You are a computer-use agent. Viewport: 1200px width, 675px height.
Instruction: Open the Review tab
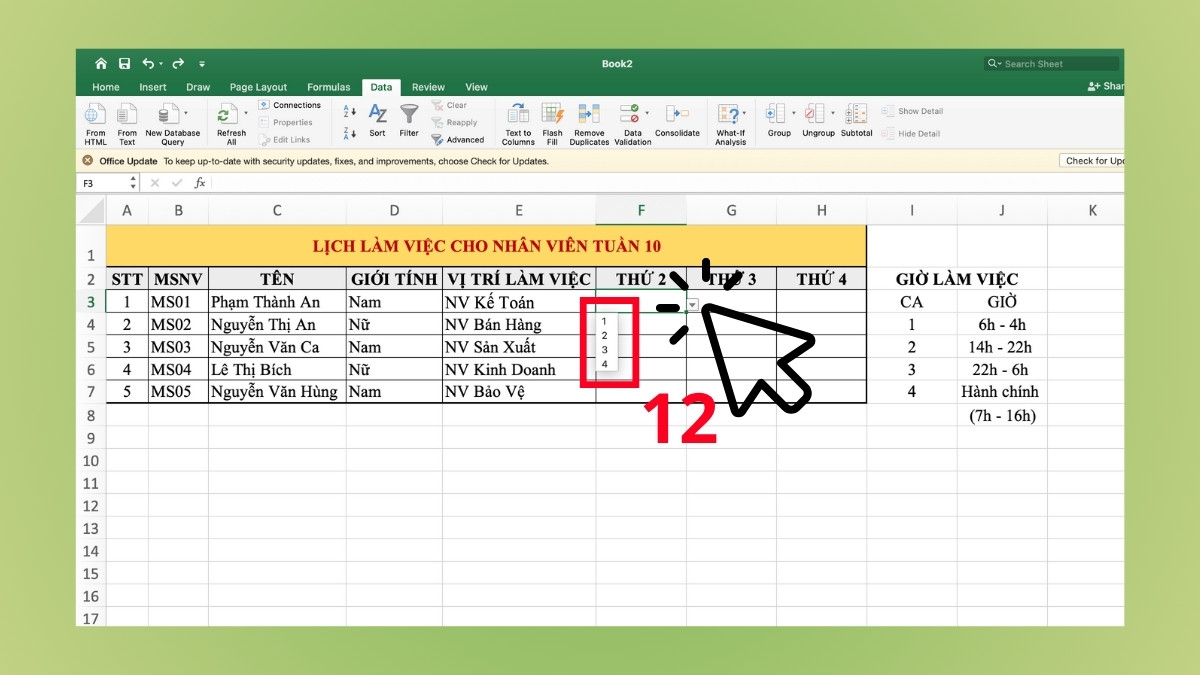point(428,87)
